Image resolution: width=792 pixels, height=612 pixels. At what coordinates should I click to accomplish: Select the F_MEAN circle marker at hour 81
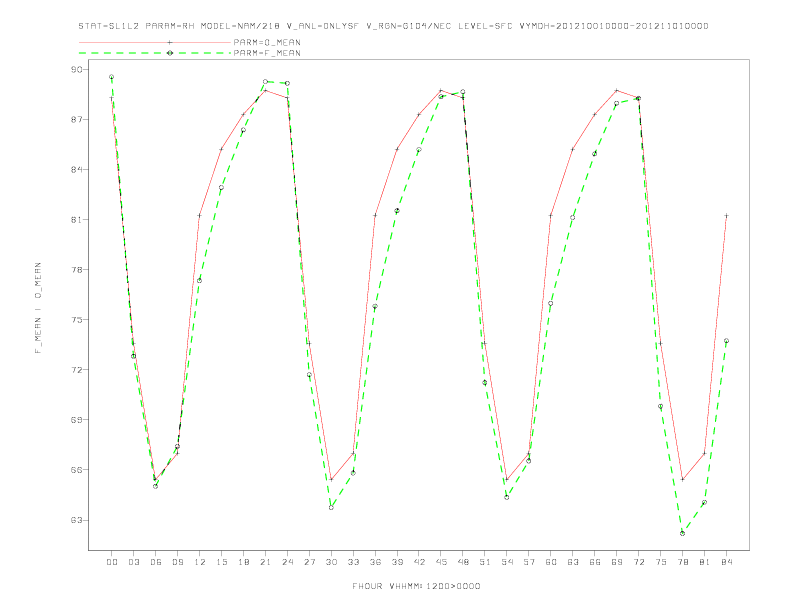(x=704, y=502)
